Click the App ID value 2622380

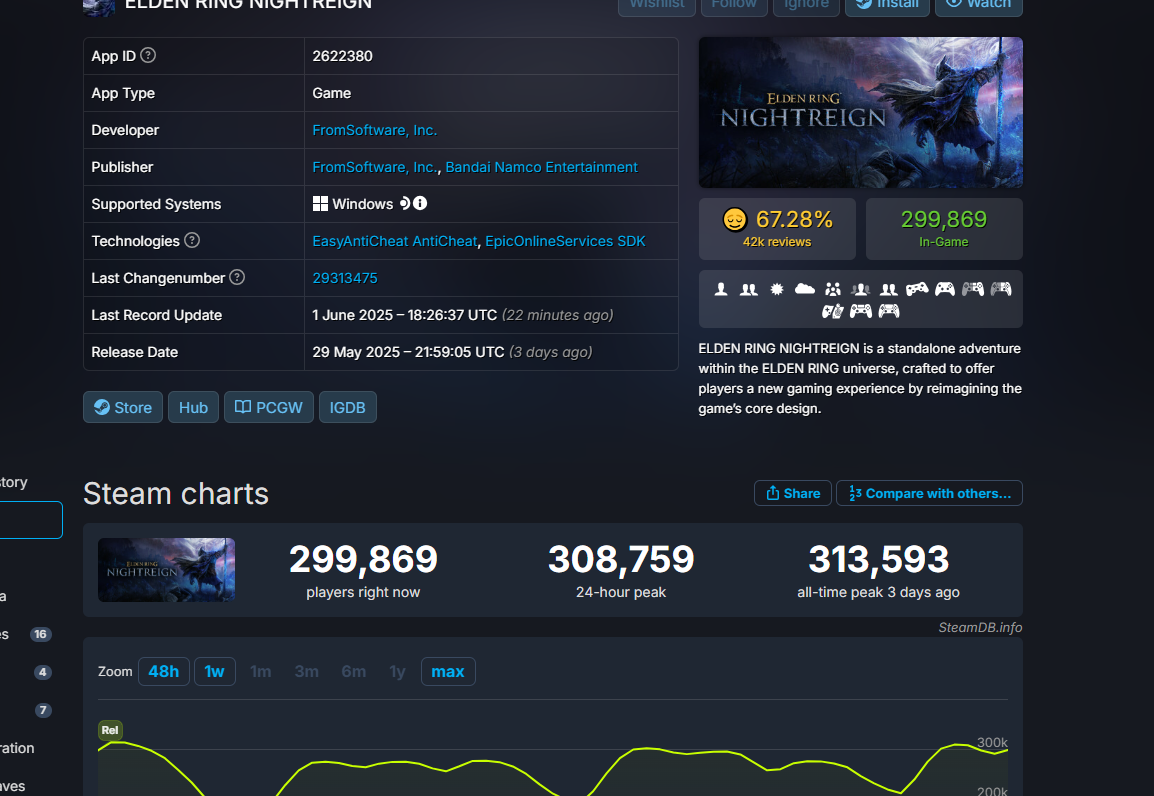342,56
